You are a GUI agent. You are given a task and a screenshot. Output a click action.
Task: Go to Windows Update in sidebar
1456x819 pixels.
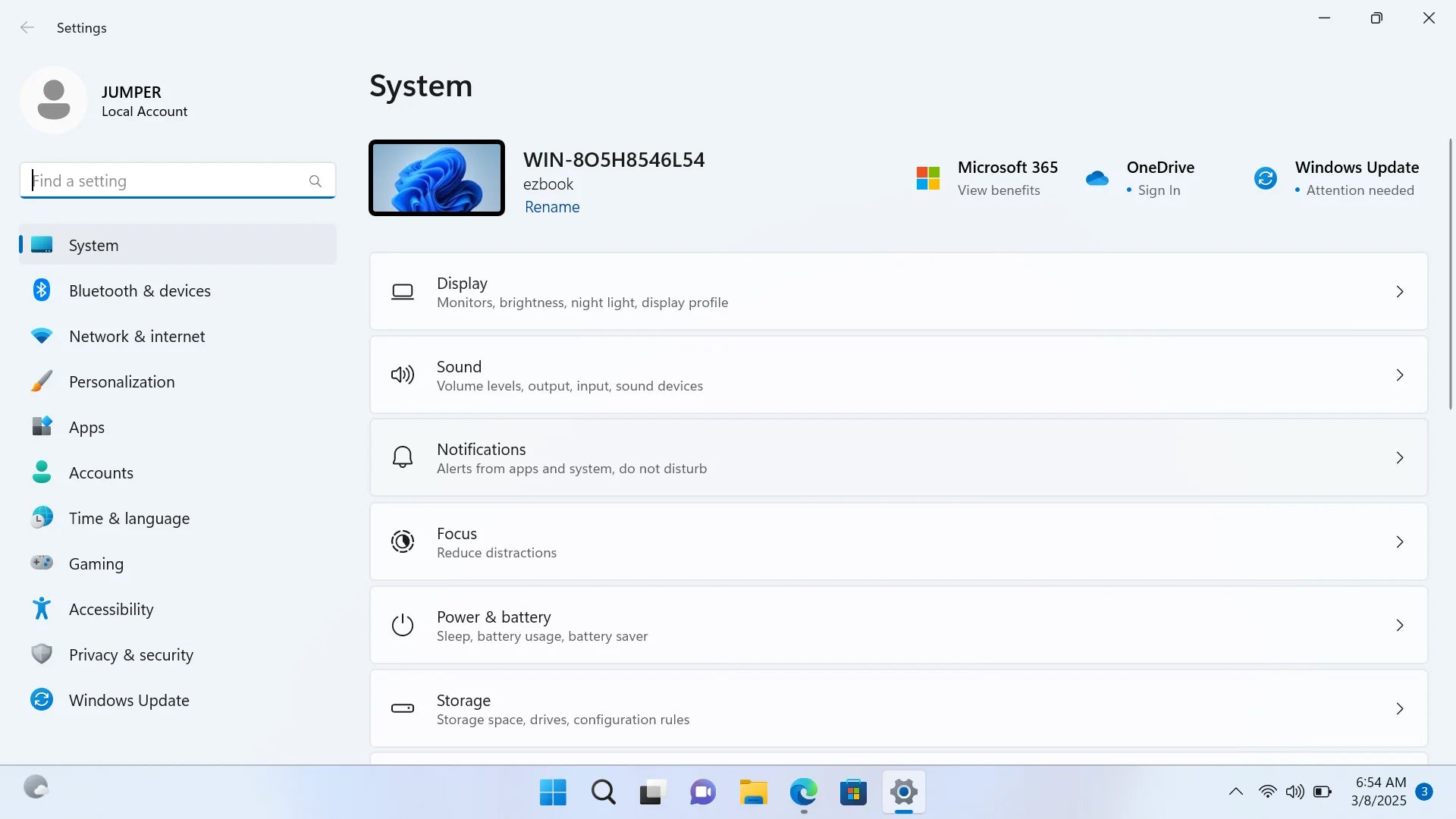pos(129,700)
